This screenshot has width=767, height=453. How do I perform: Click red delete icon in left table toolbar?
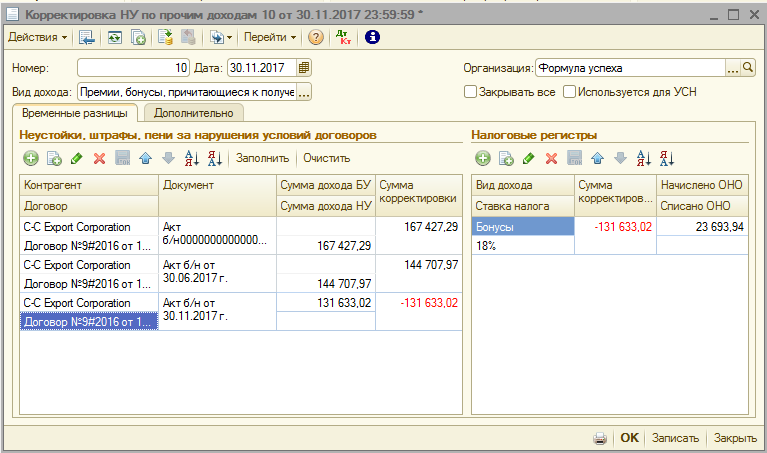[x=99, y=158]
